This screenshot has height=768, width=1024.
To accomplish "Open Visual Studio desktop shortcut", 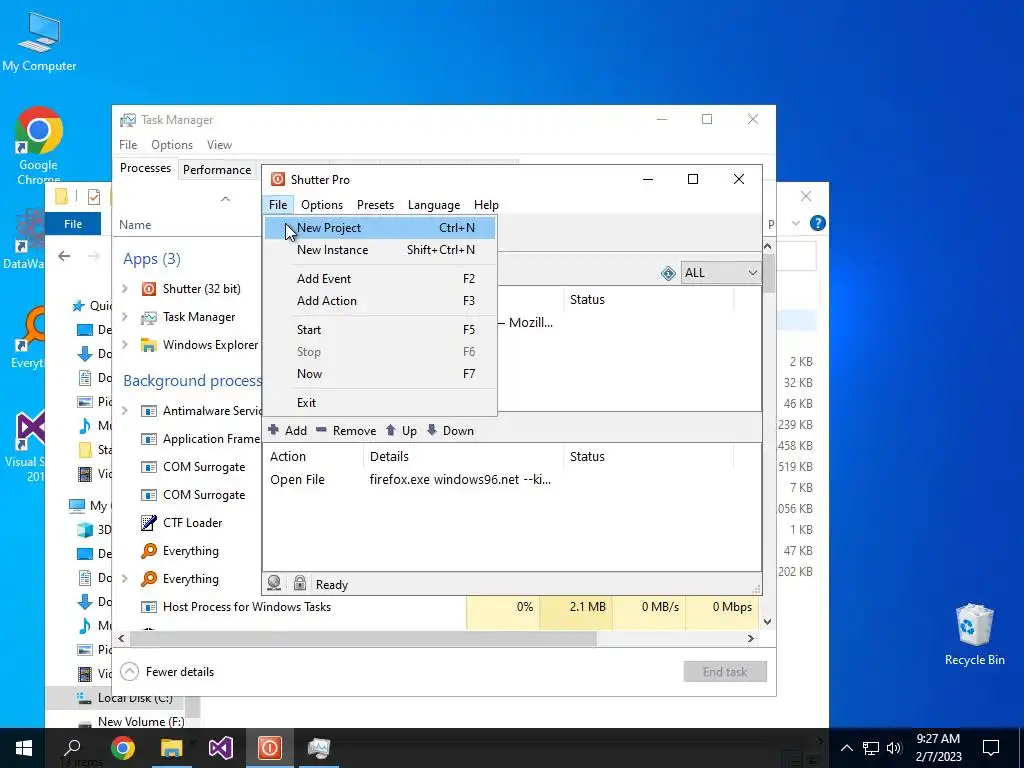I will click(24, 447).
